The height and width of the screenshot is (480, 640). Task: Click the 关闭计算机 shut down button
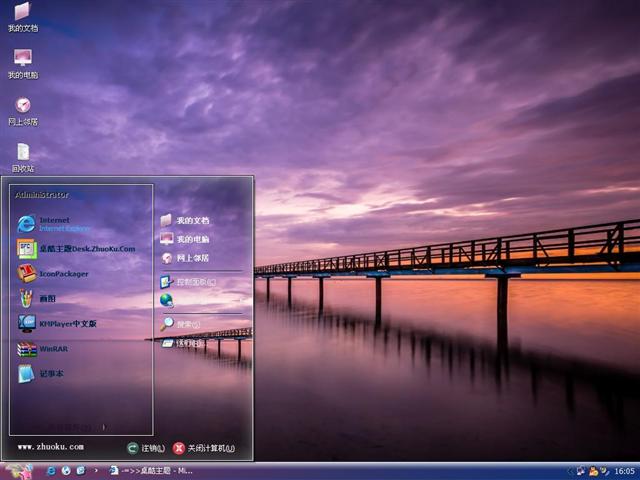coord(204,448)
